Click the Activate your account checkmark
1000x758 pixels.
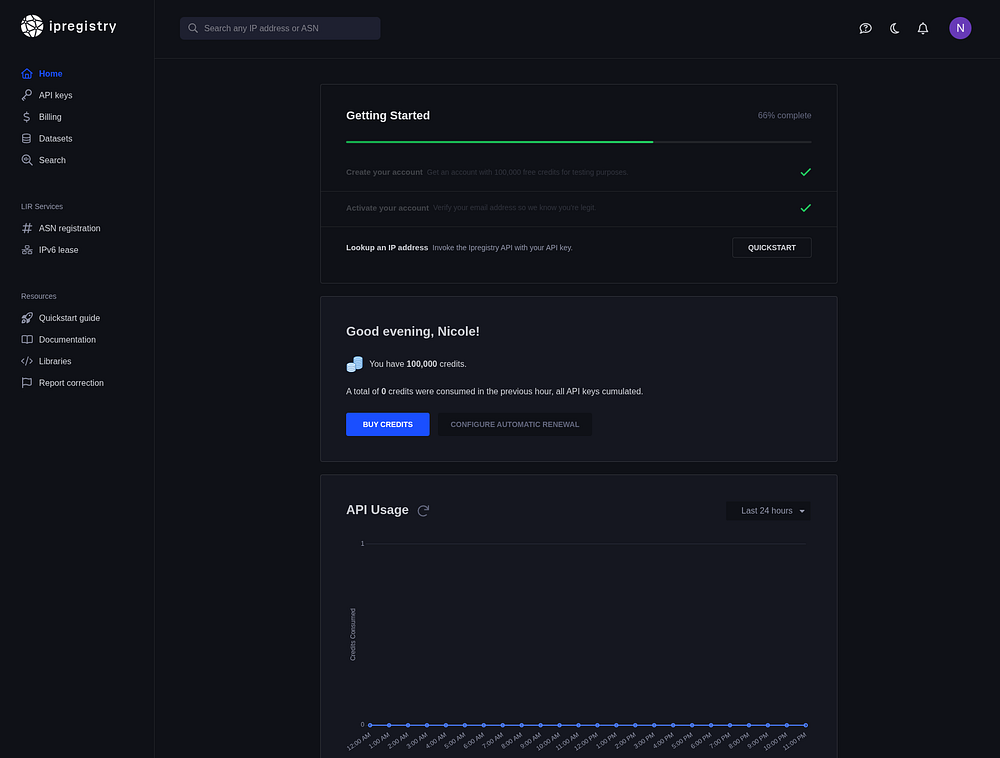[805, 208]
